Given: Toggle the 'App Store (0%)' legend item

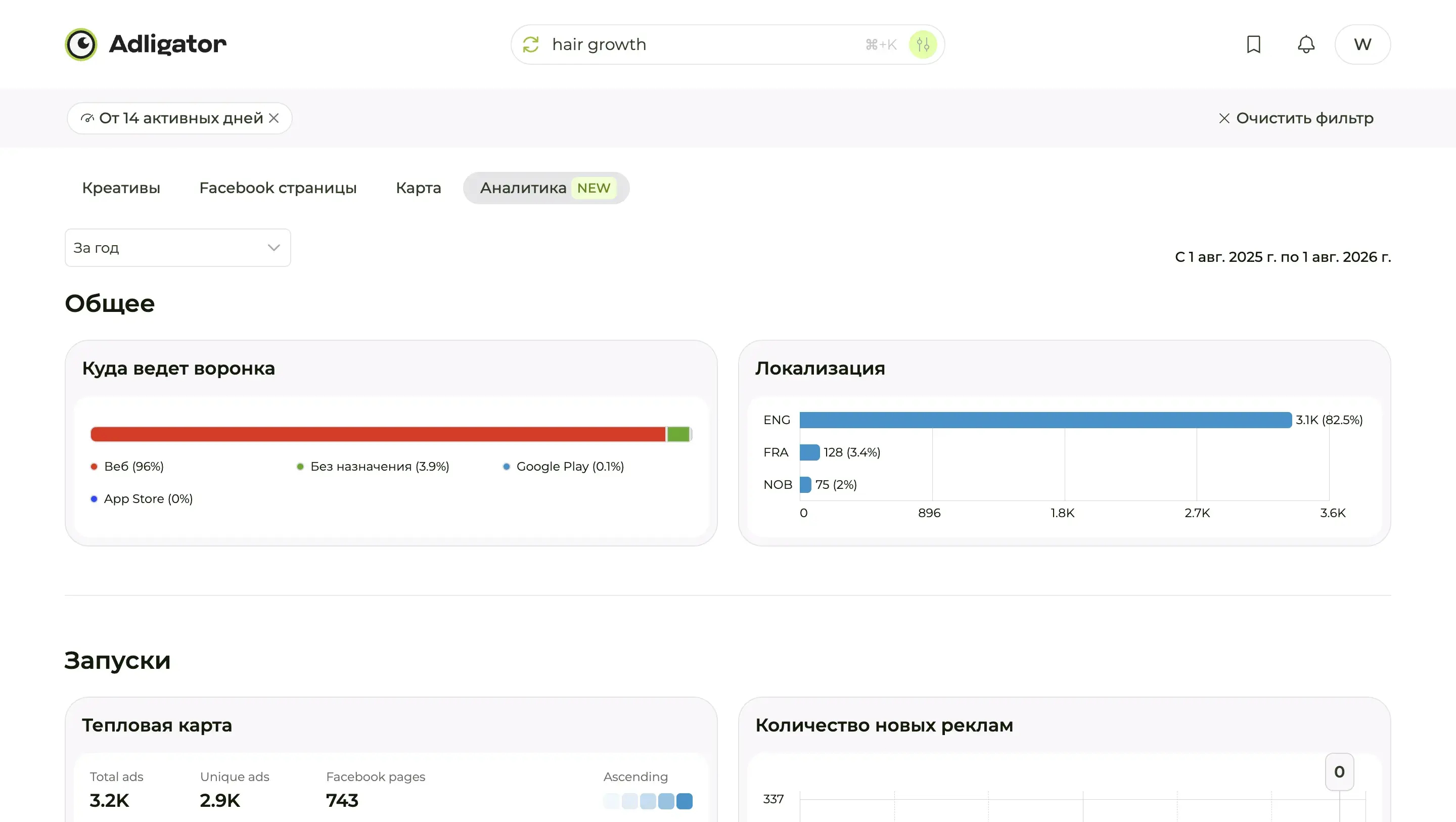Looking at the screenshot, I should click(x=142, y=498).
